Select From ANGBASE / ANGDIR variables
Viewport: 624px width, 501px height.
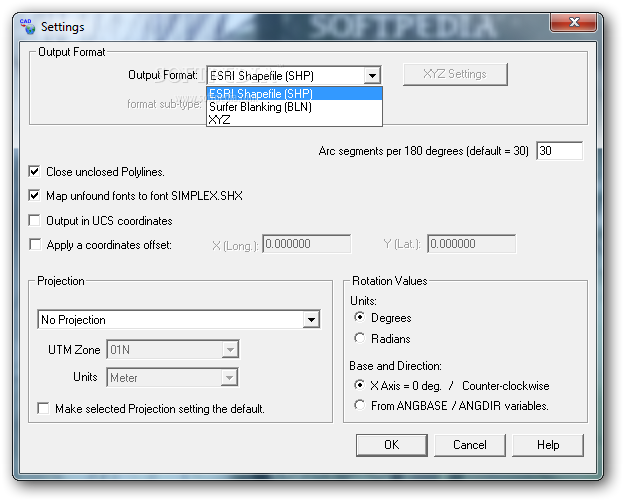click(x=359, y=405)
